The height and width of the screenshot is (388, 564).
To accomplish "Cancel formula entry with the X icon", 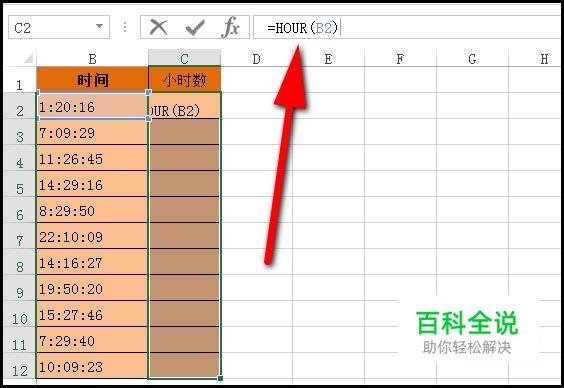I will (x=159, y=27).
